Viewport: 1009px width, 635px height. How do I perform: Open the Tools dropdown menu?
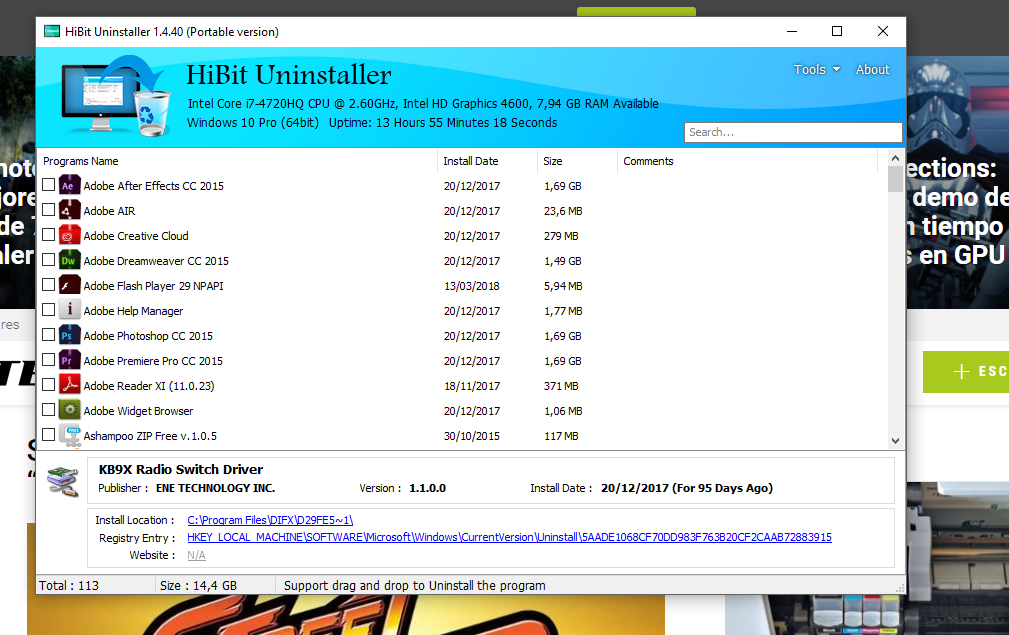(817, 69)
